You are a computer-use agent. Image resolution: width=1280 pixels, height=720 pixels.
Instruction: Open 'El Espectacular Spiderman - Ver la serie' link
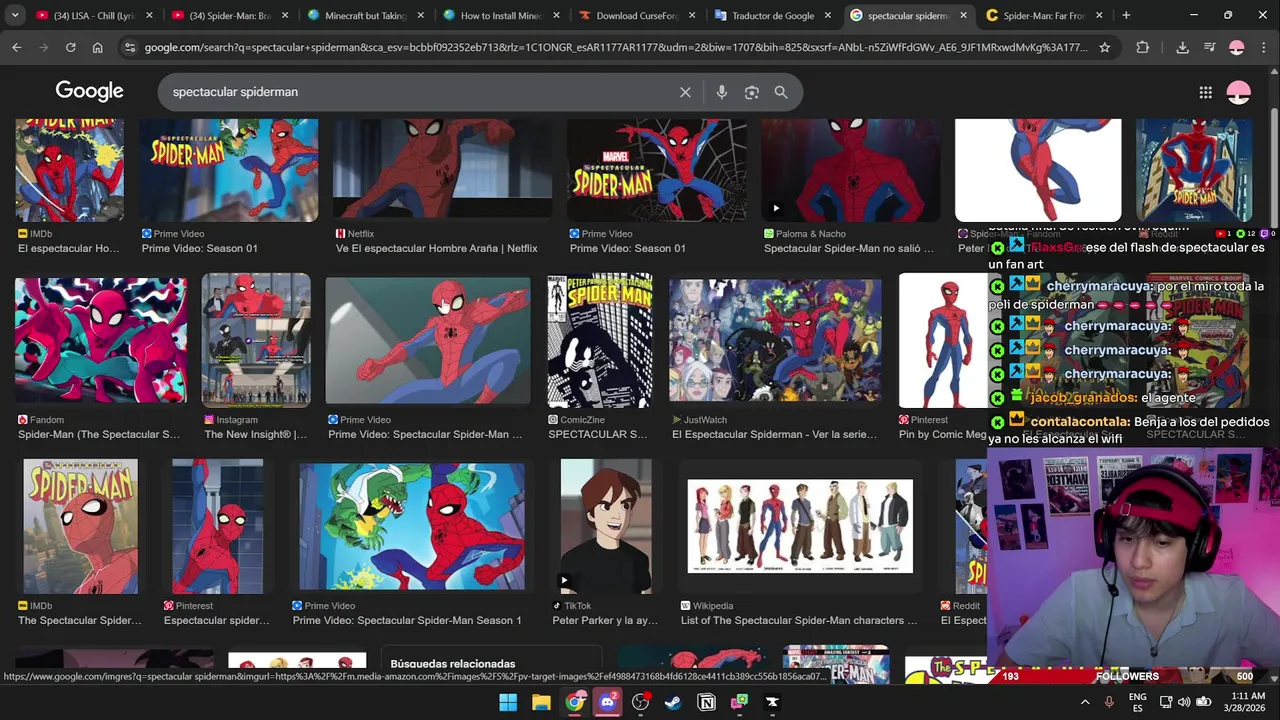tap(774, 434)
